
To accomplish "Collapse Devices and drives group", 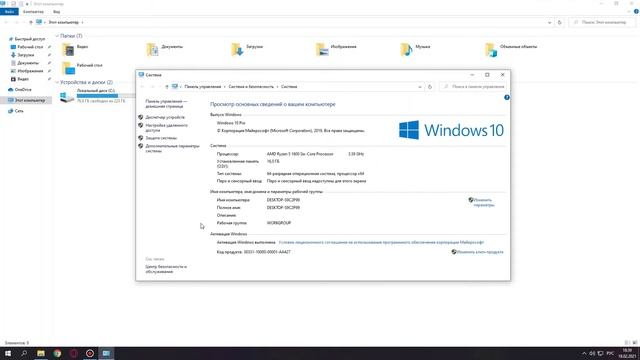I will coord(57,82).
